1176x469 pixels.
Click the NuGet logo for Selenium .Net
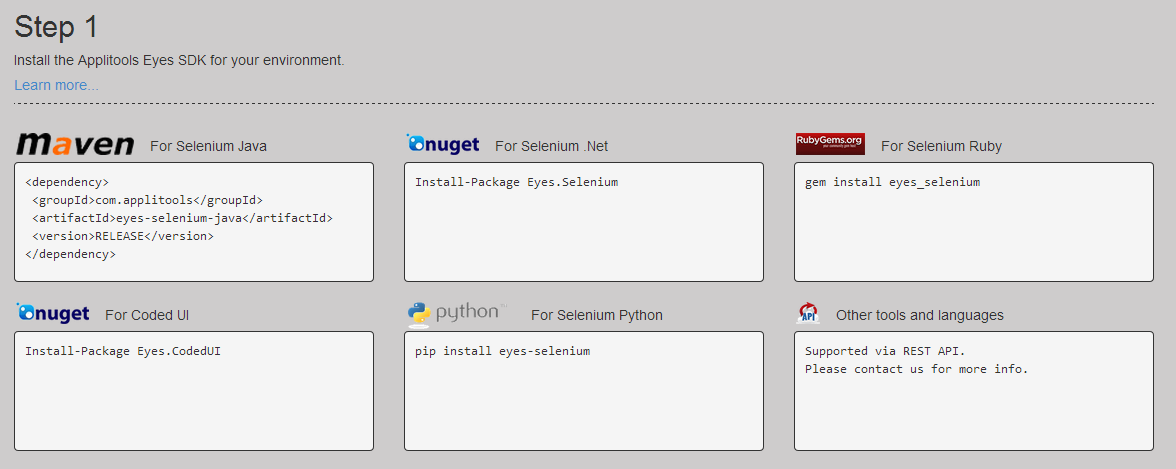(x=442, y=143)
